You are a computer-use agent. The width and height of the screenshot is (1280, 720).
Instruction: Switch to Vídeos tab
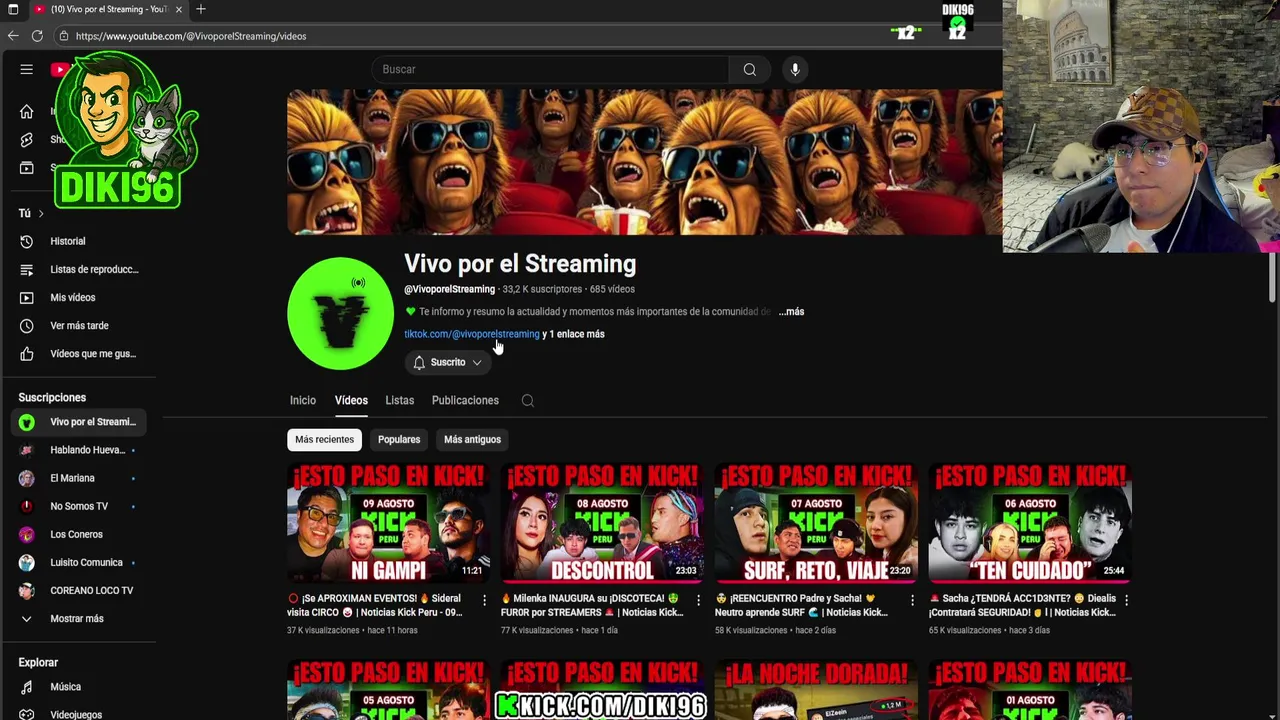click(351, 400)
